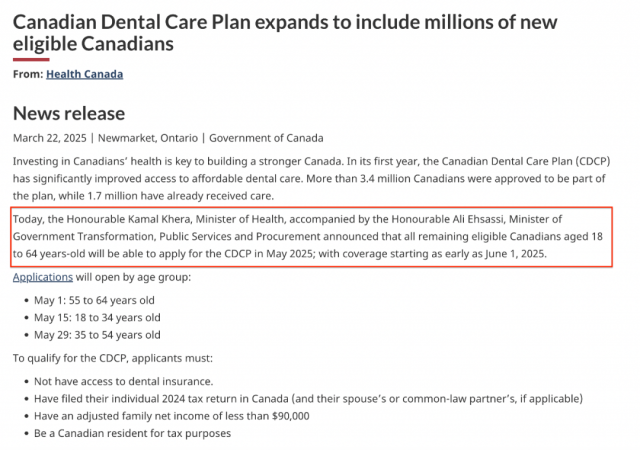Click 'will open by age group' text

(133, 277)
